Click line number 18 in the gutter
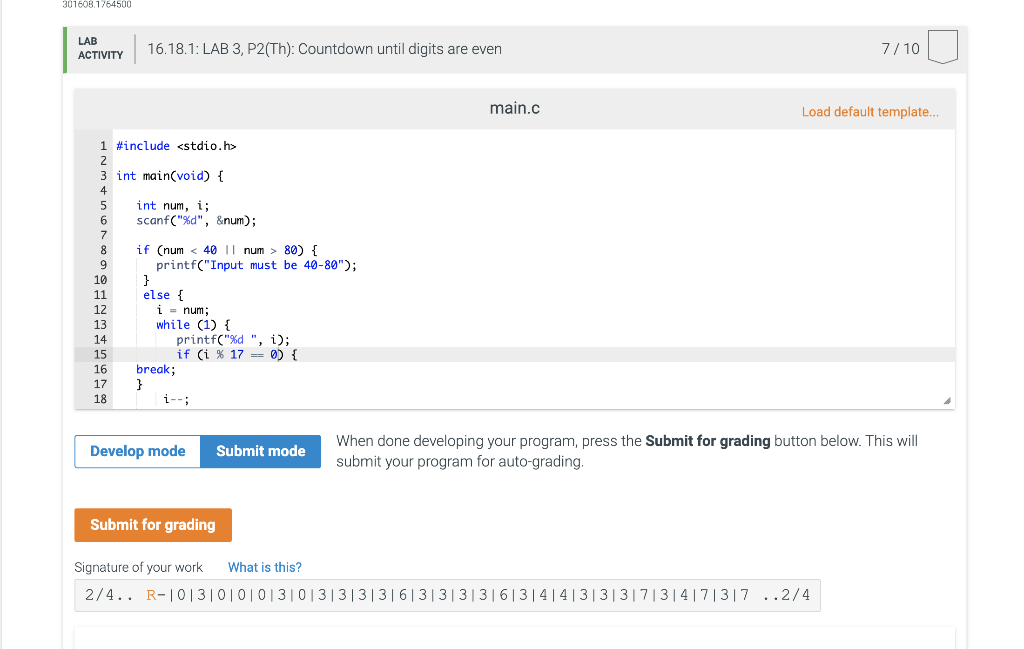Viewport: 1024px width, 649px height. (x=100, y=399)
